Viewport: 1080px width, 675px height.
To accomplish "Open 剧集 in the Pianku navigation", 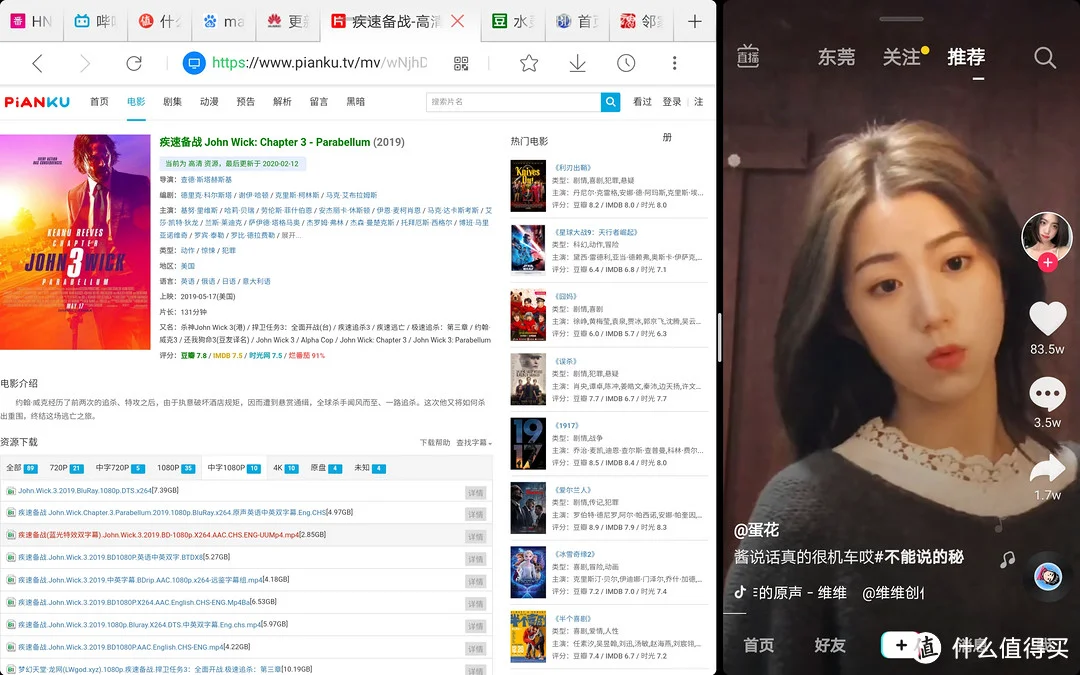I will (x=172, y=101).
